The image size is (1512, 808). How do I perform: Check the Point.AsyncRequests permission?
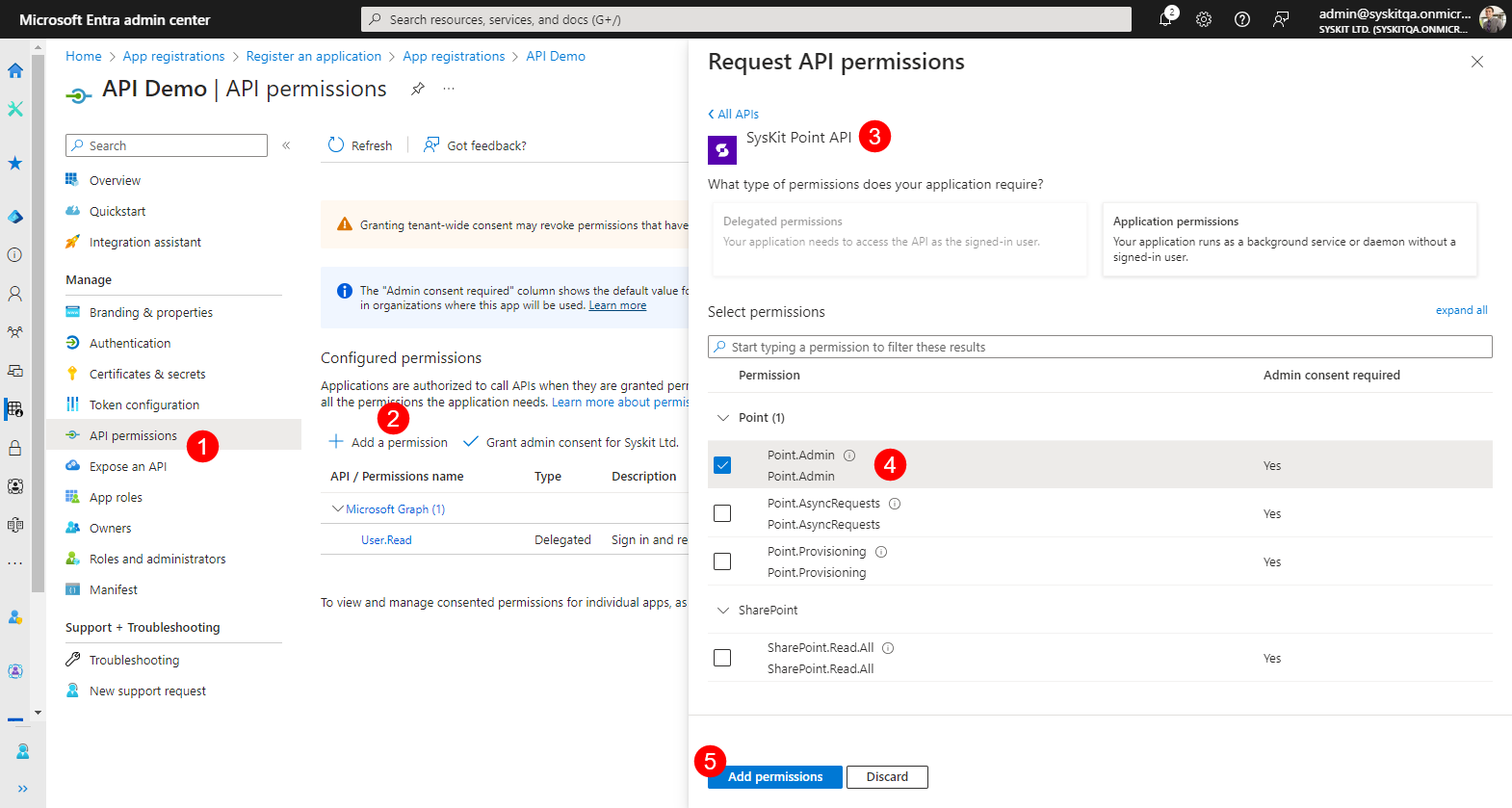(722, 513)
